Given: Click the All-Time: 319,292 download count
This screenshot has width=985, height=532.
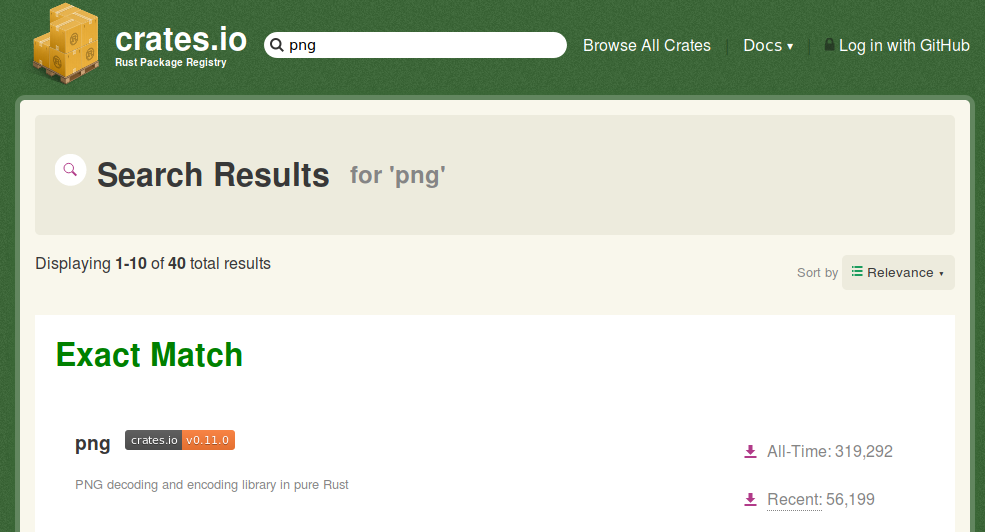Looking at the screenshot, I should (830, 452).
